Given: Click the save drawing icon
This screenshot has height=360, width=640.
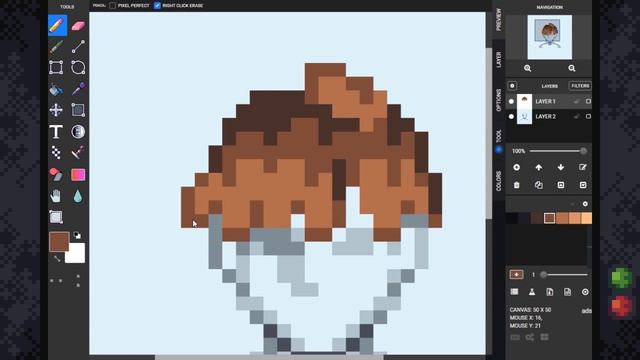Looking at the screenshot, I should tap(567, 291).
